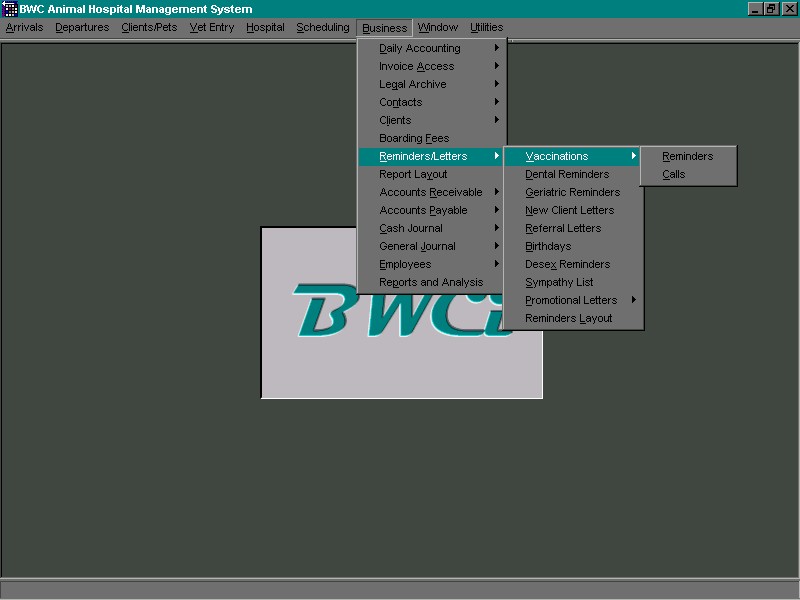Open Reminders Layout
The image size is (800, 600).
point(573,318)
